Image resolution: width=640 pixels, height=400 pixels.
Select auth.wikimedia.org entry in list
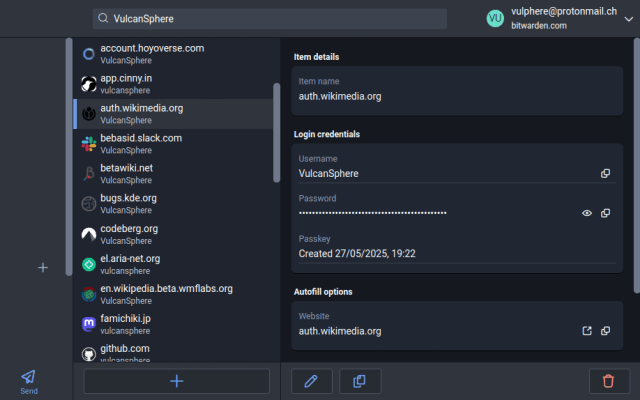[x=173, y=114]
